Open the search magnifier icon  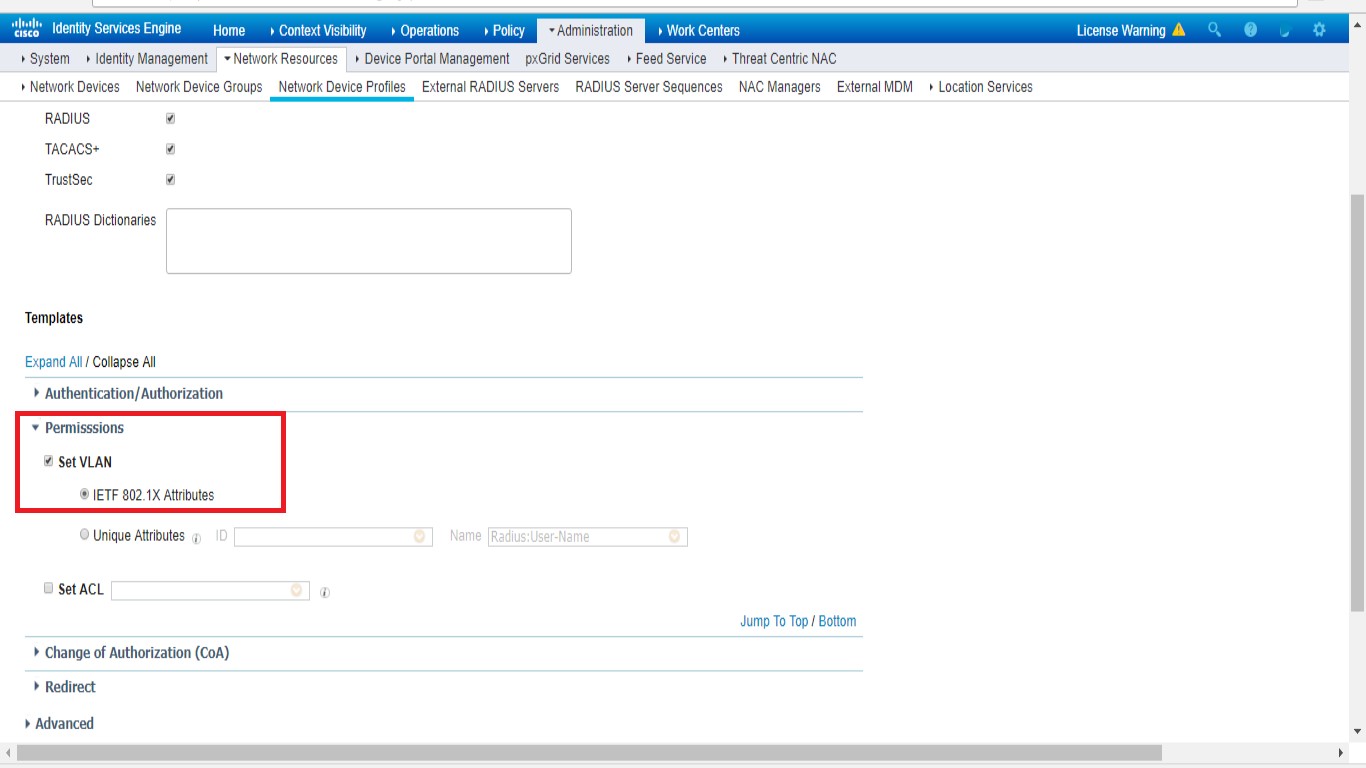coord(1214,30)
